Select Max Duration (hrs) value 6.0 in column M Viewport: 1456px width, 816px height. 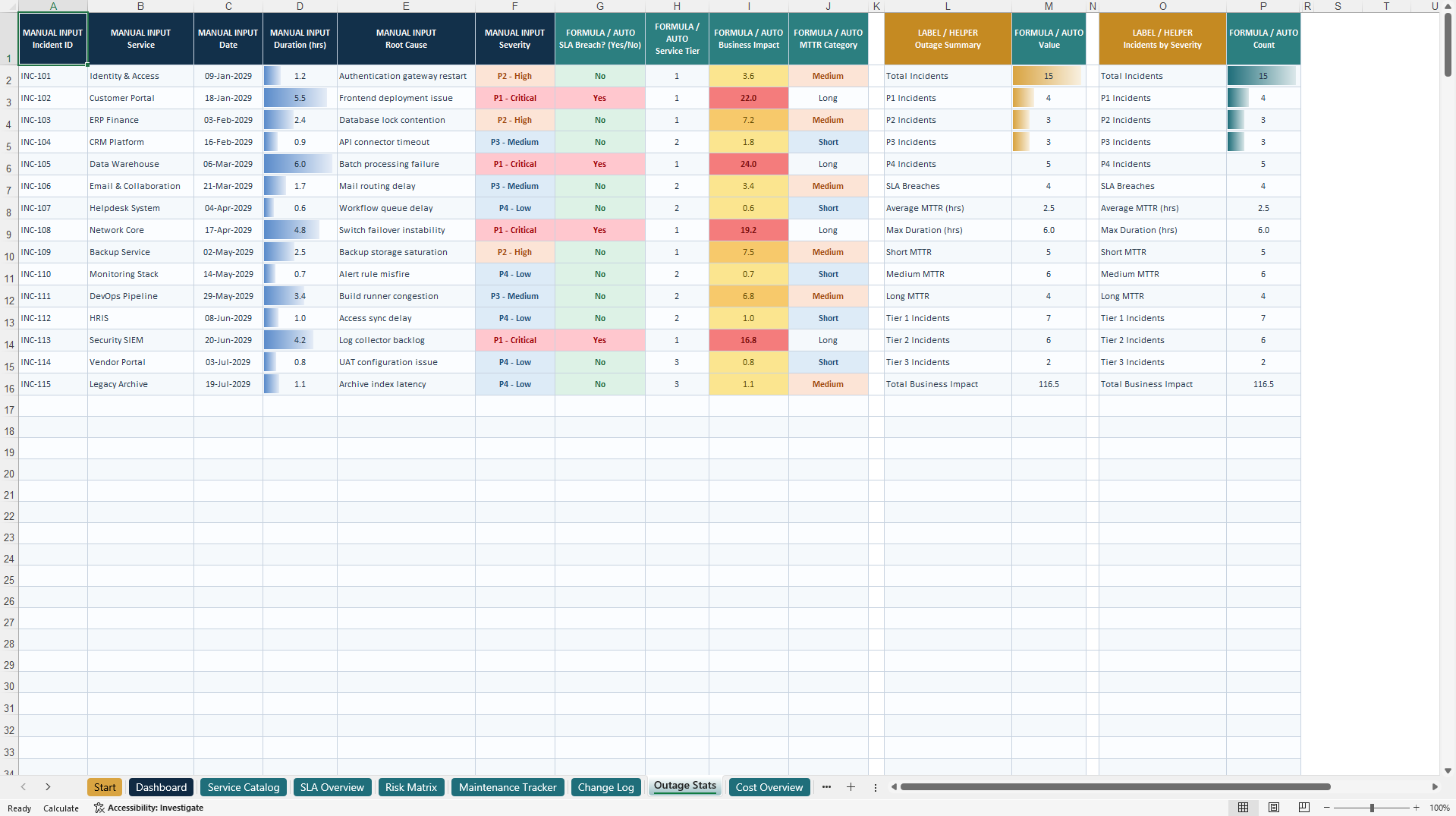click(1049, 230)
